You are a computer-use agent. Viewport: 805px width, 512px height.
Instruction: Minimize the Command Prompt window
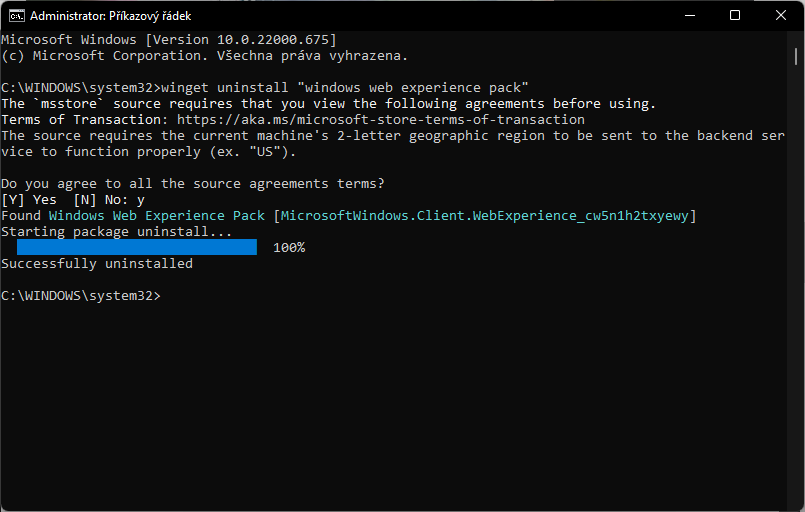tap(689, 16)
